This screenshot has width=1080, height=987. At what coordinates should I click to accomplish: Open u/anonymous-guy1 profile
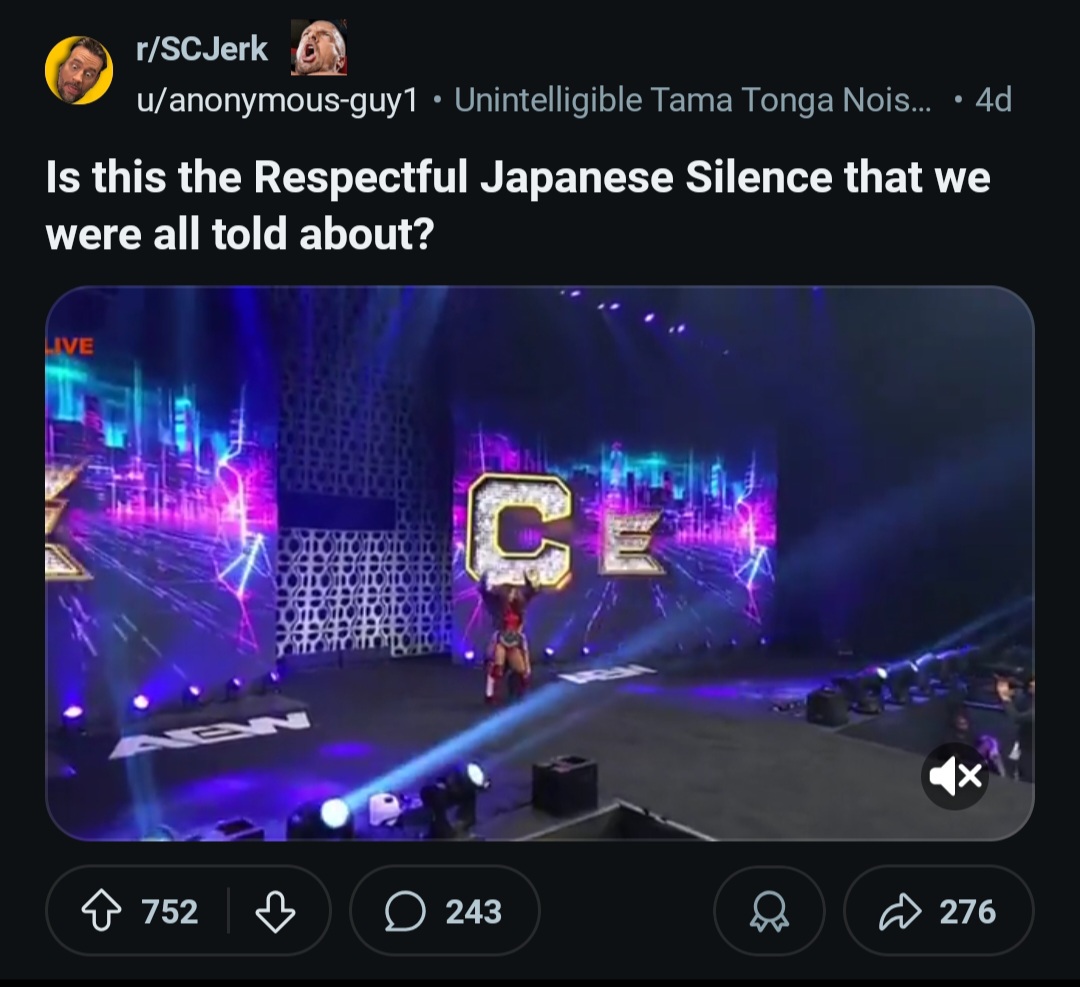(277, 100)
